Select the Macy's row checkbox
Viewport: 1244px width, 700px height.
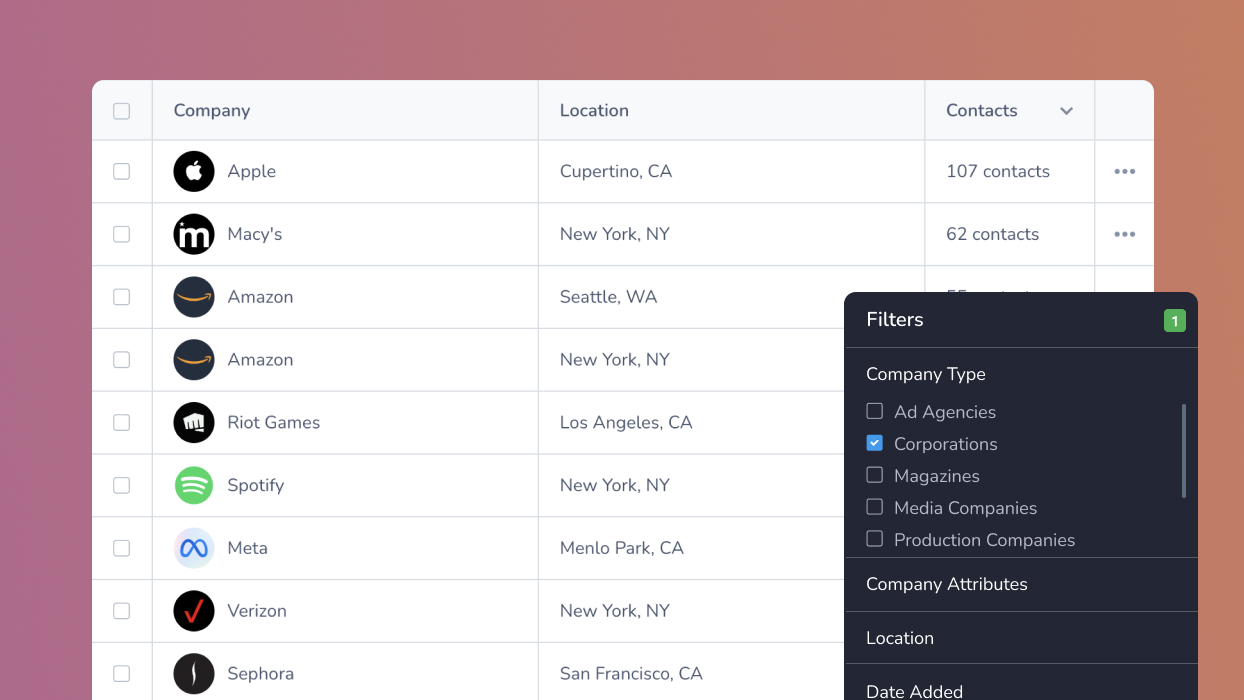122,234
